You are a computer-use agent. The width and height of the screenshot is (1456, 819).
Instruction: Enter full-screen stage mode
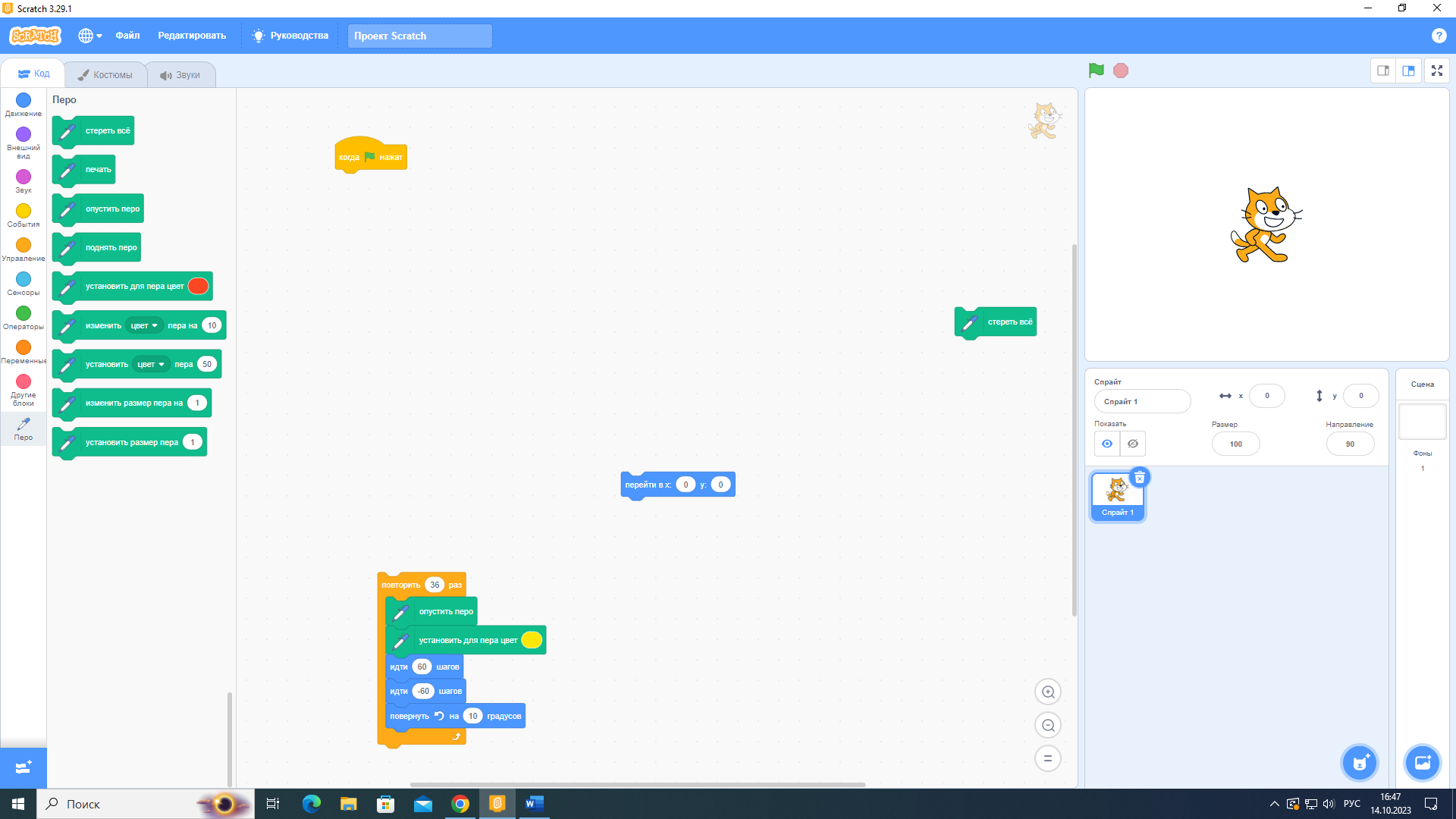tap(1436, 71)
